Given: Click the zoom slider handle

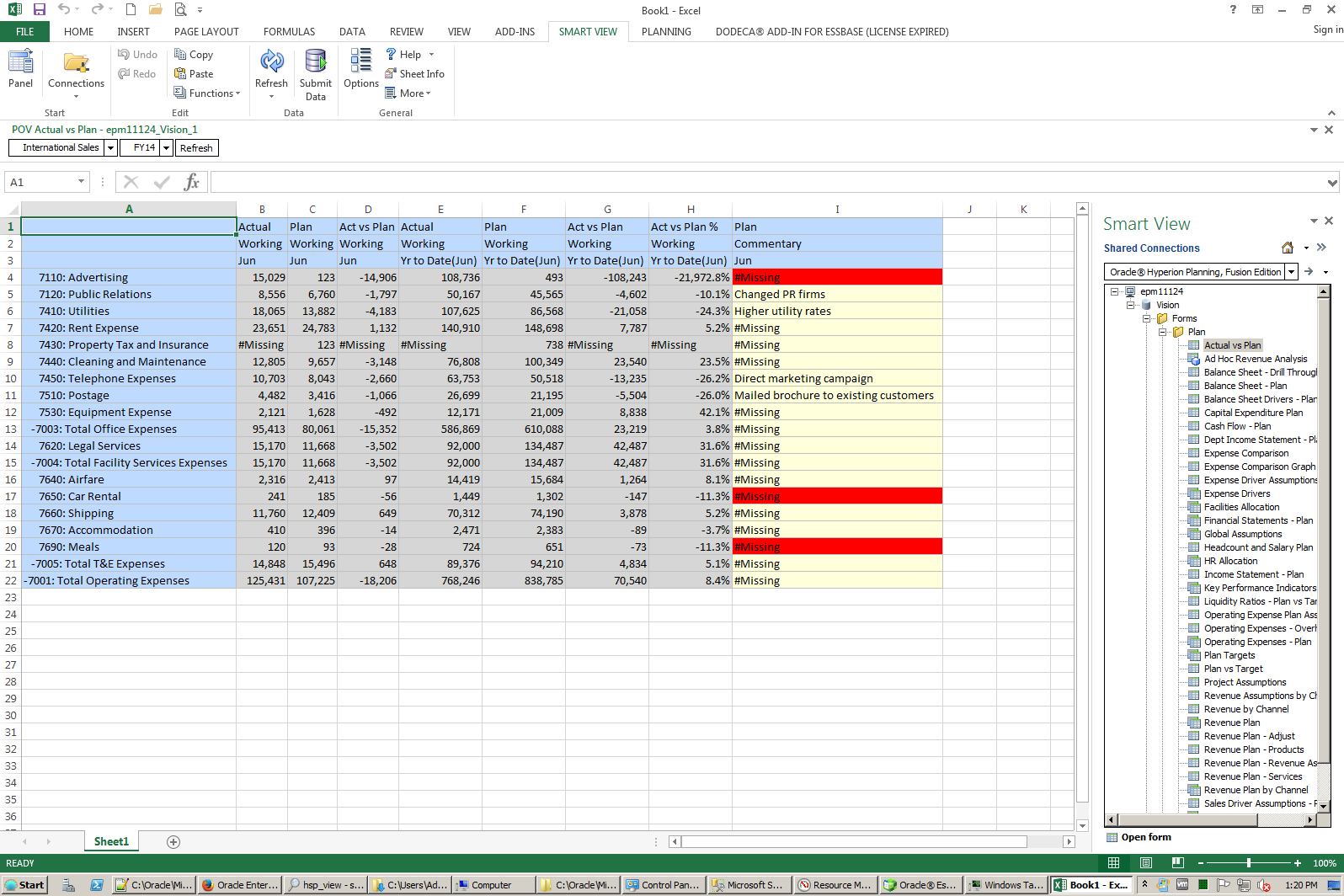Looking at the screenshot, I should tap(1249, 863).
